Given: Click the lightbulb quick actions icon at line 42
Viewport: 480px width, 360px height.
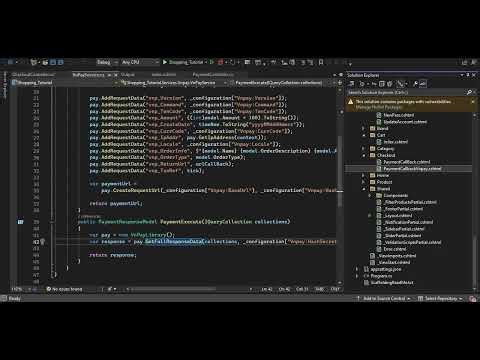Looking at the screenshot, I should (x=42, y=242).
